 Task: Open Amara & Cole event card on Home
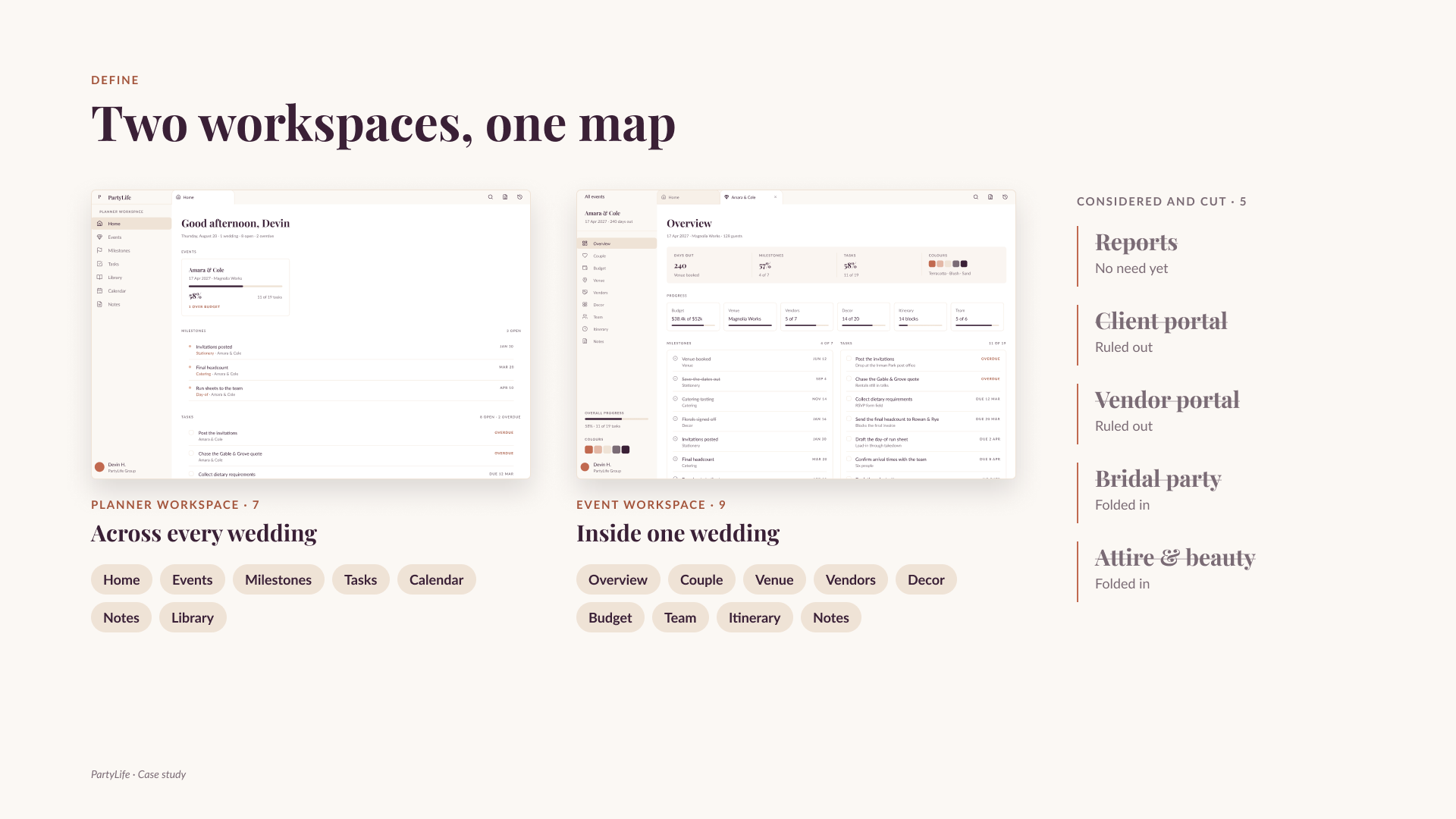(235, 287)
